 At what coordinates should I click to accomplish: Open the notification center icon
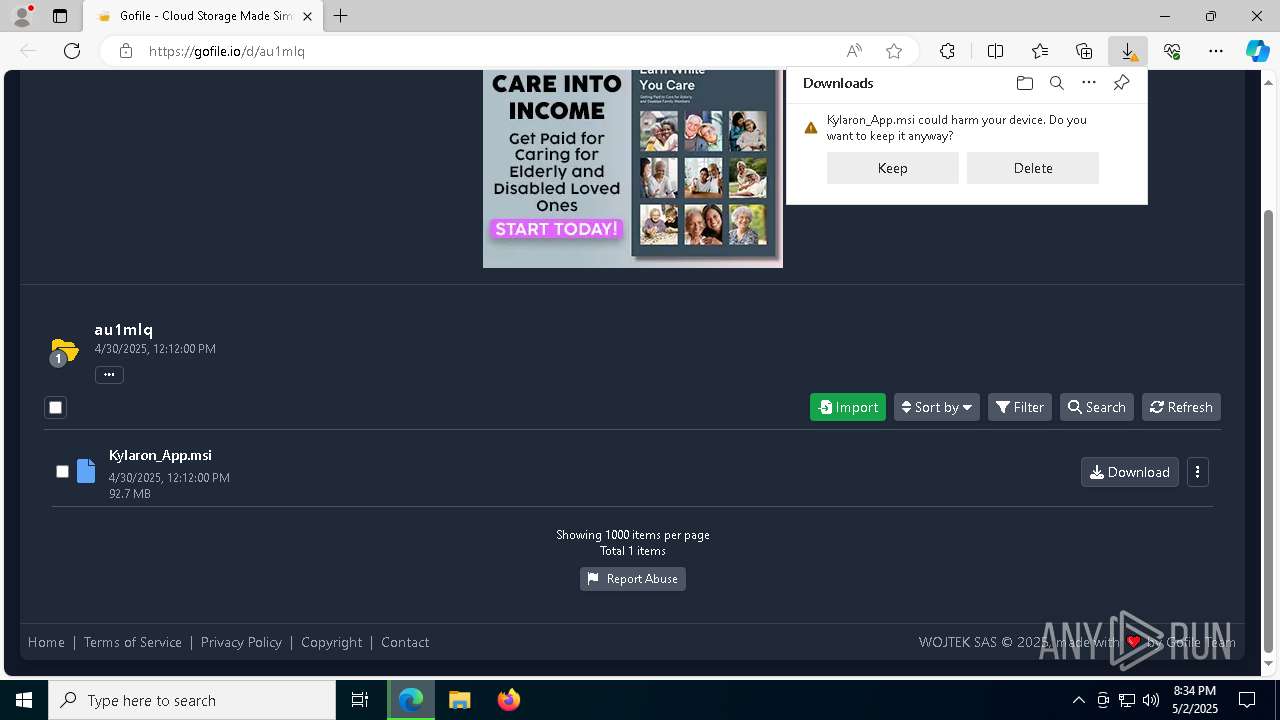[1247, 700]
